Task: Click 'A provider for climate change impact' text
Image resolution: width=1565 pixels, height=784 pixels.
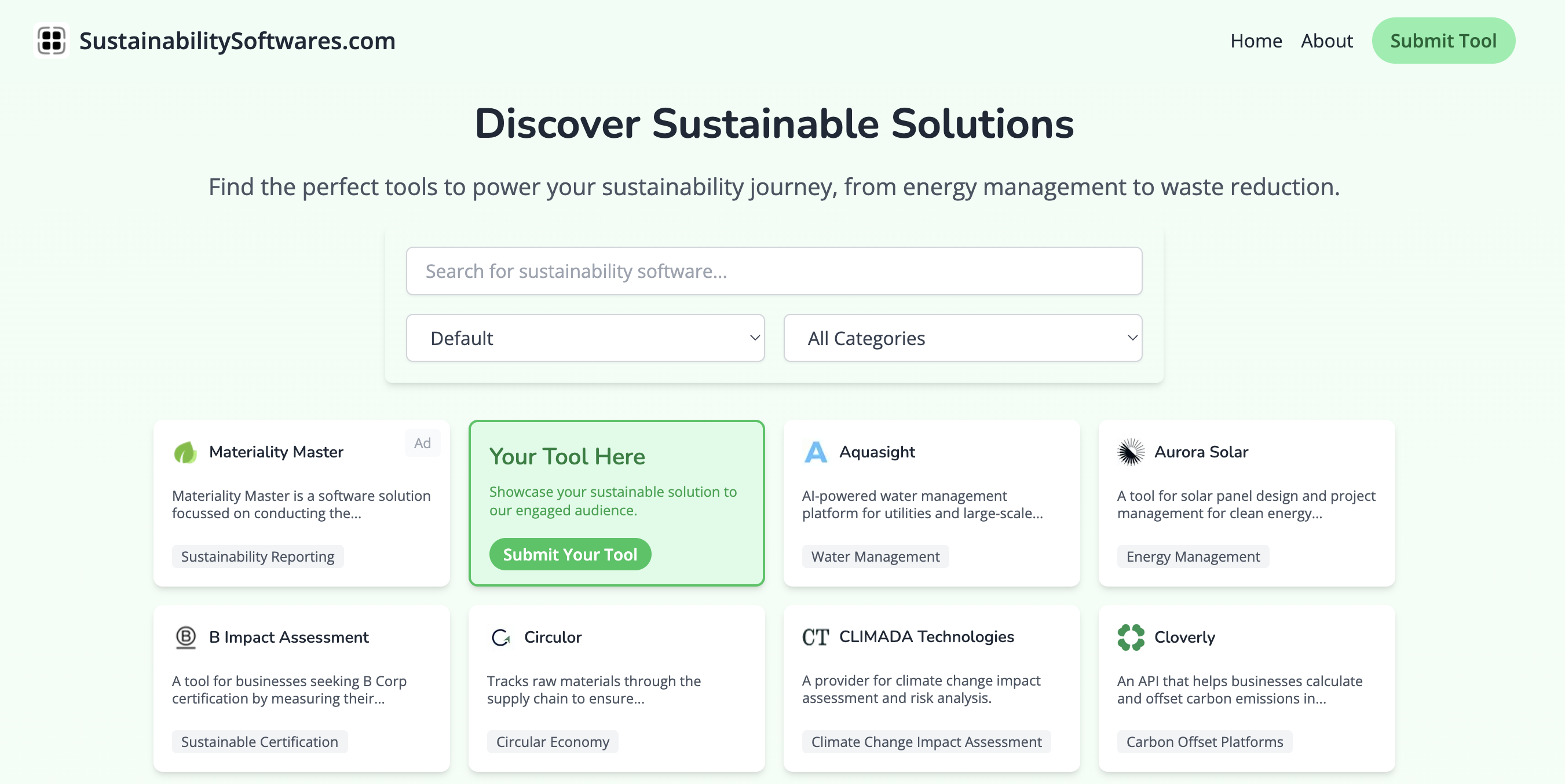Action: pyautogui.click(x=921, y=688)
